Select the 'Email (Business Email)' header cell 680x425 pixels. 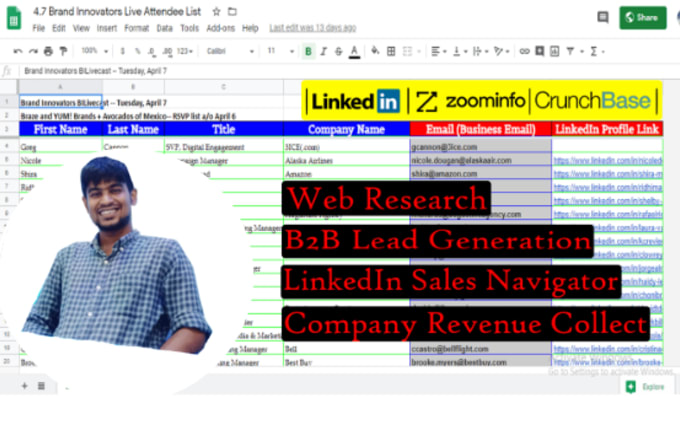click(481, 129)
